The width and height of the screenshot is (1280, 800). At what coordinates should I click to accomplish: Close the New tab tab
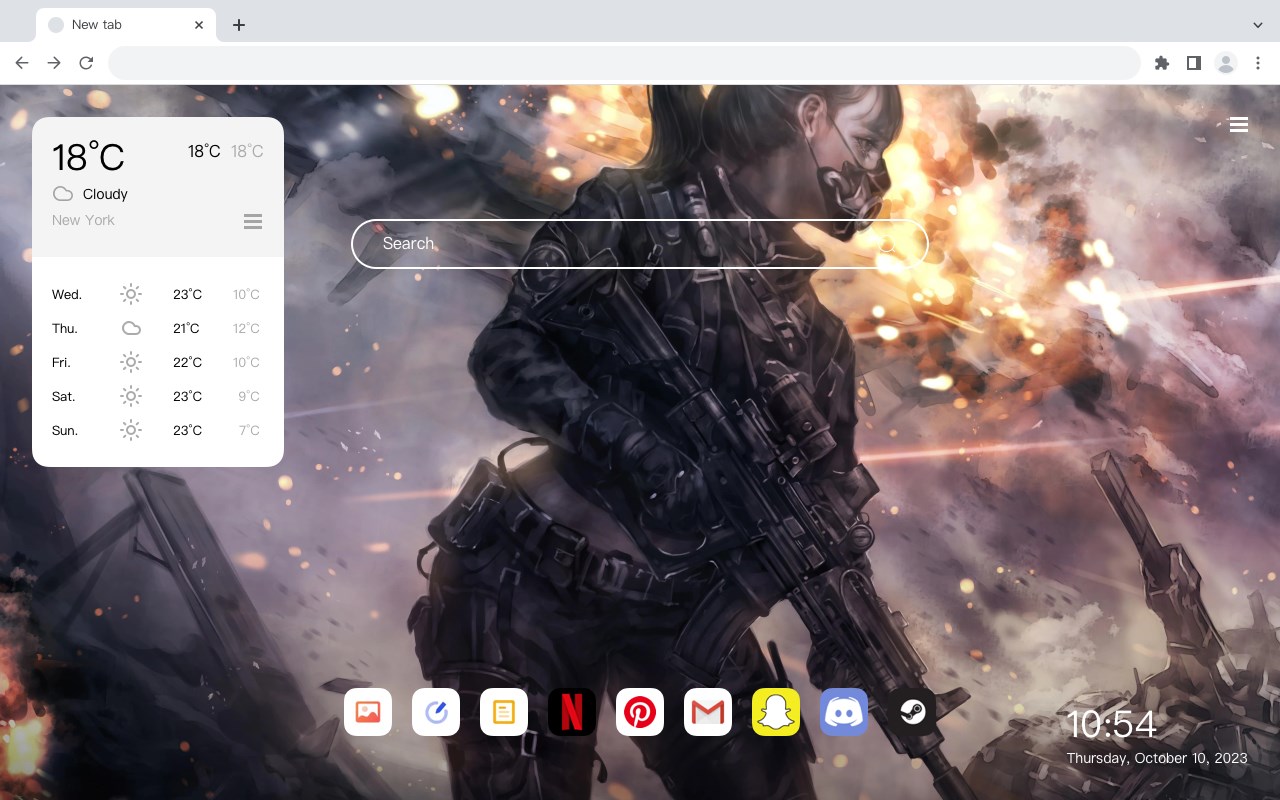click(199, 25)
